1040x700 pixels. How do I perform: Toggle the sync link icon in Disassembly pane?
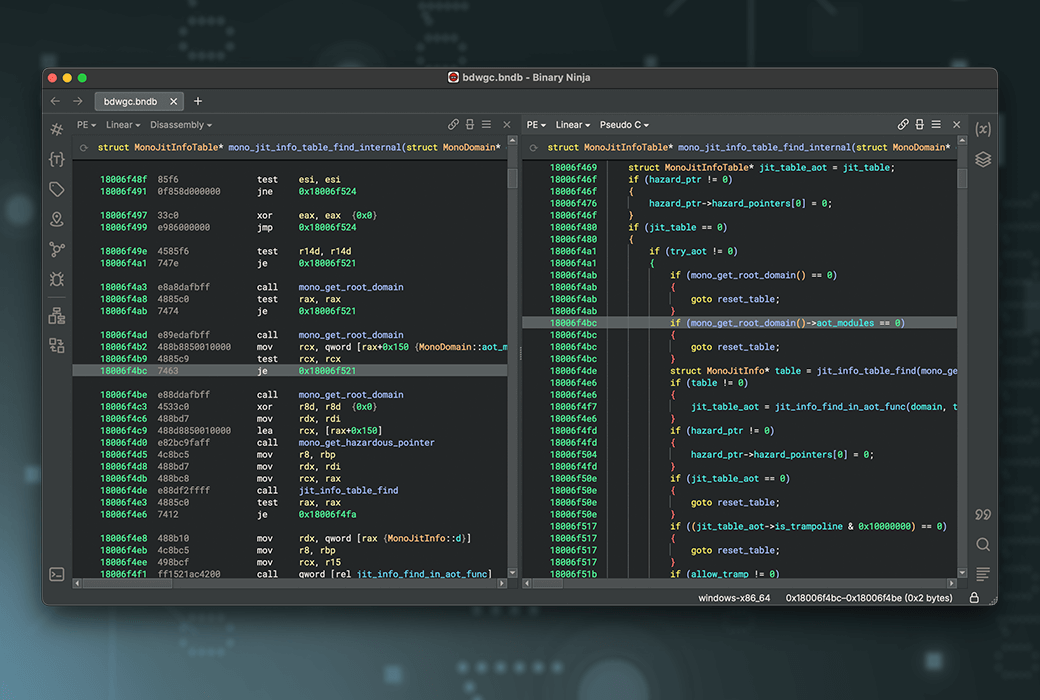click(453, 125)
